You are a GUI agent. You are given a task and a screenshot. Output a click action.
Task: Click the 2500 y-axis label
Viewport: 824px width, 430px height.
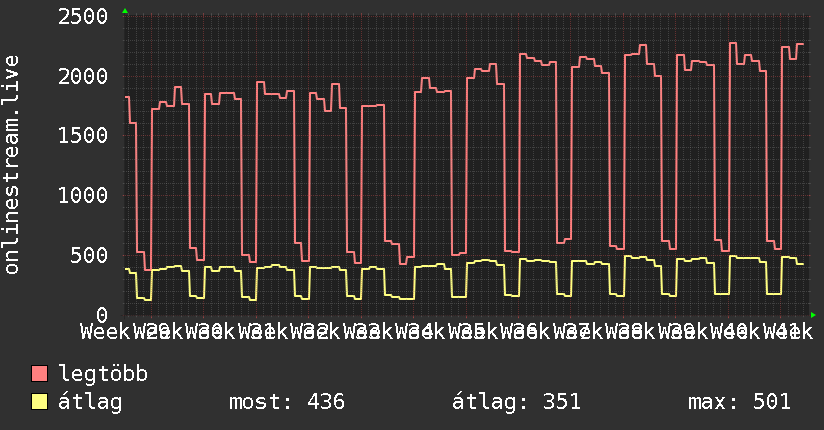click(x=83, y=16)
